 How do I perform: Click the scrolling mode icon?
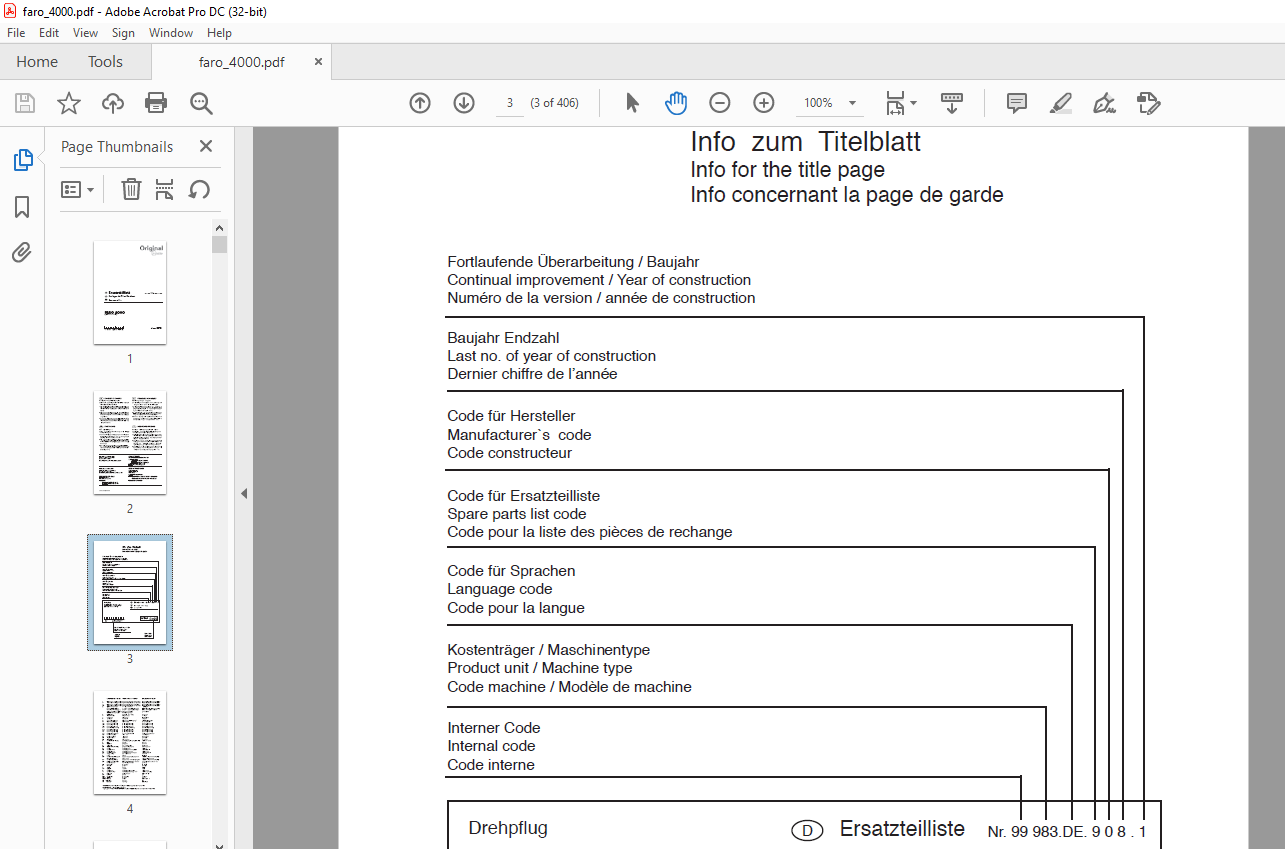coord(952,103)
